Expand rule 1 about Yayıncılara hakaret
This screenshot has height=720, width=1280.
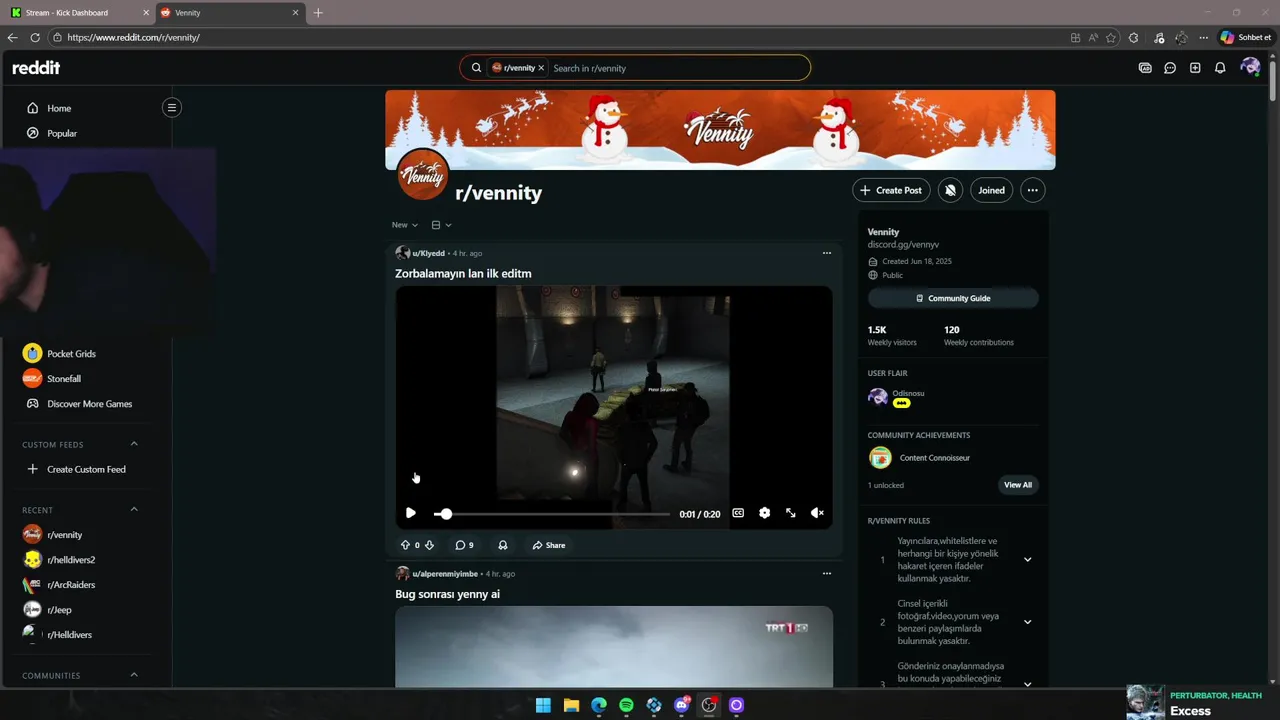1027,560
